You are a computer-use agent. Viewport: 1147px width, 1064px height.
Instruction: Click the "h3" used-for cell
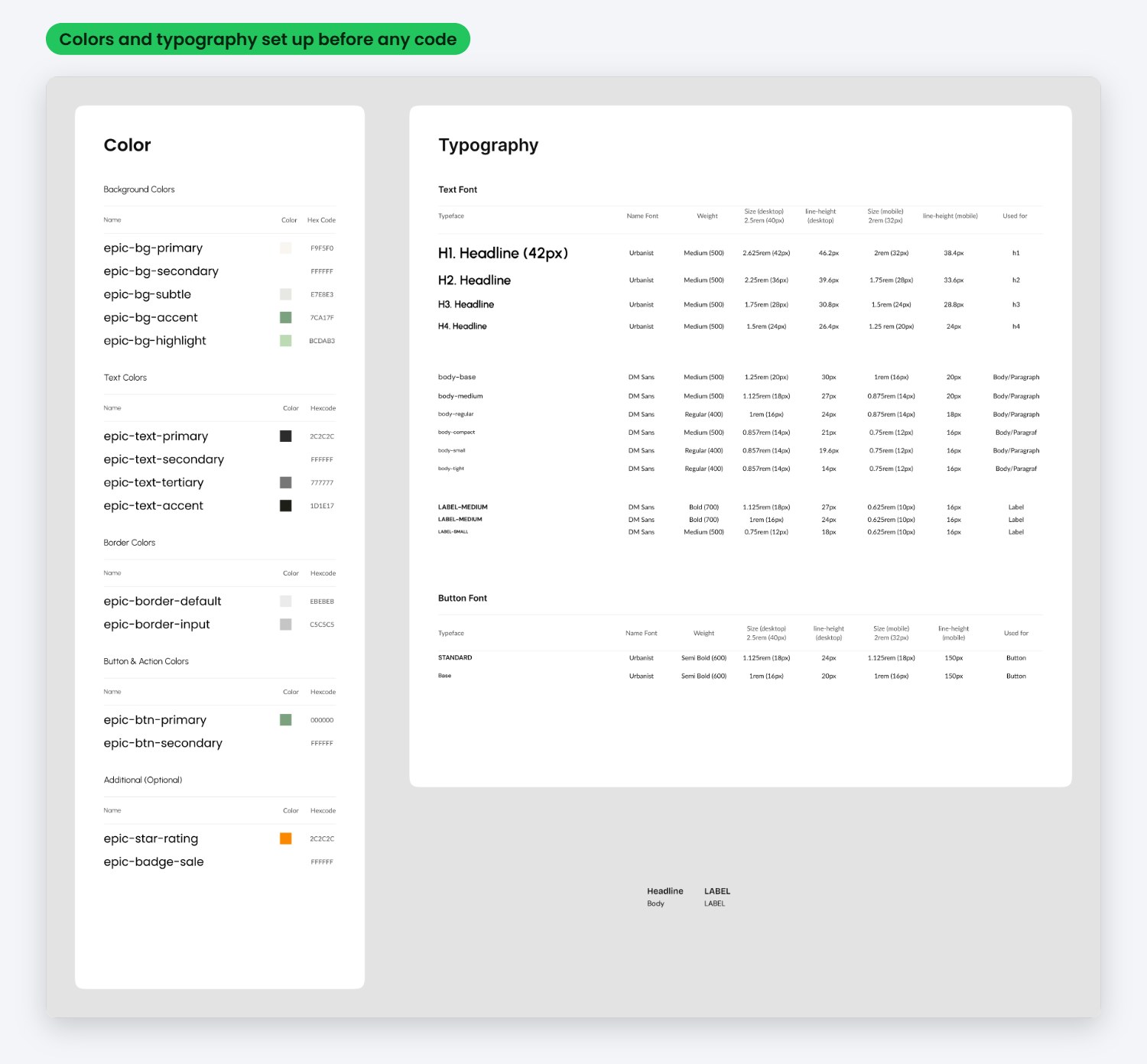click(1016, 305)
